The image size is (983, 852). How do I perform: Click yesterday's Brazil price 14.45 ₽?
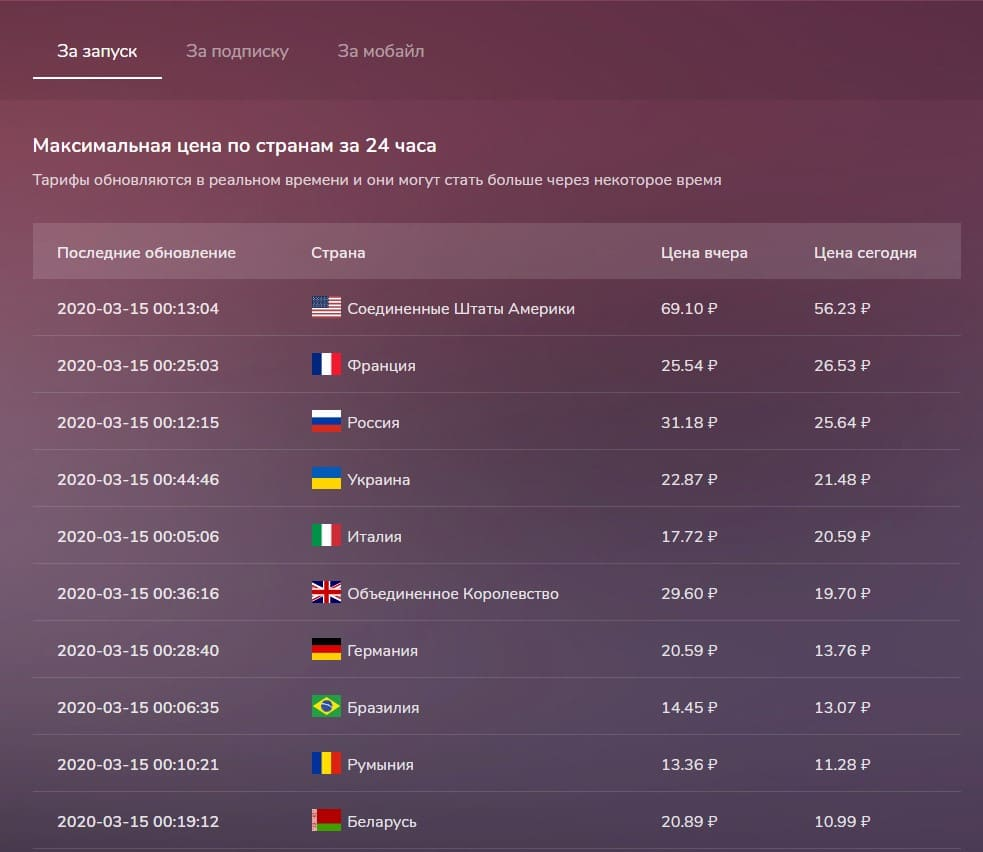tap(689, 708)
